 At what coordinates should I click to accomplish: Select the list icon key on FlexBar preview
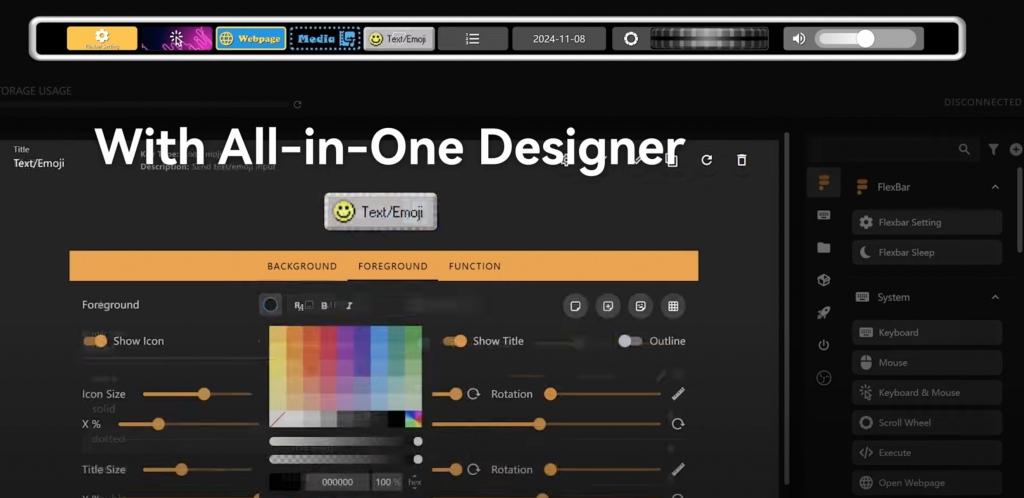473,39
